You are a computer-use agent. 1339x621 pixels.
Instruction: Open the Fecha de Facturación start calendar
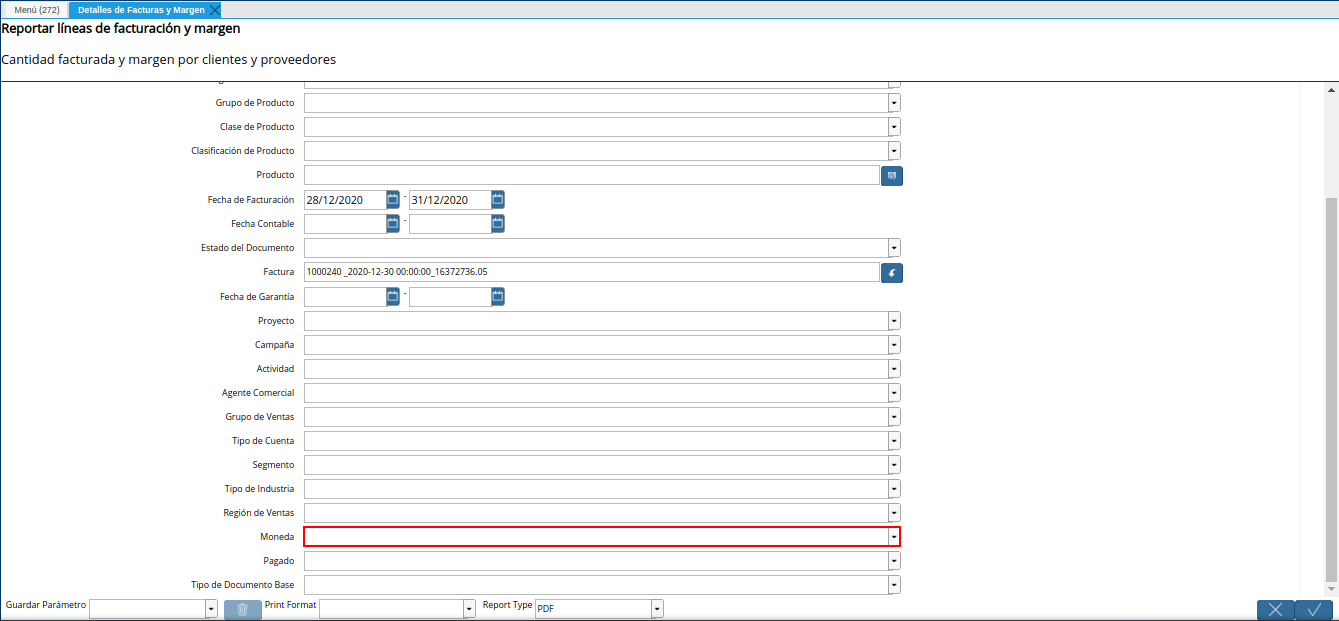click(x=393, y=200)
